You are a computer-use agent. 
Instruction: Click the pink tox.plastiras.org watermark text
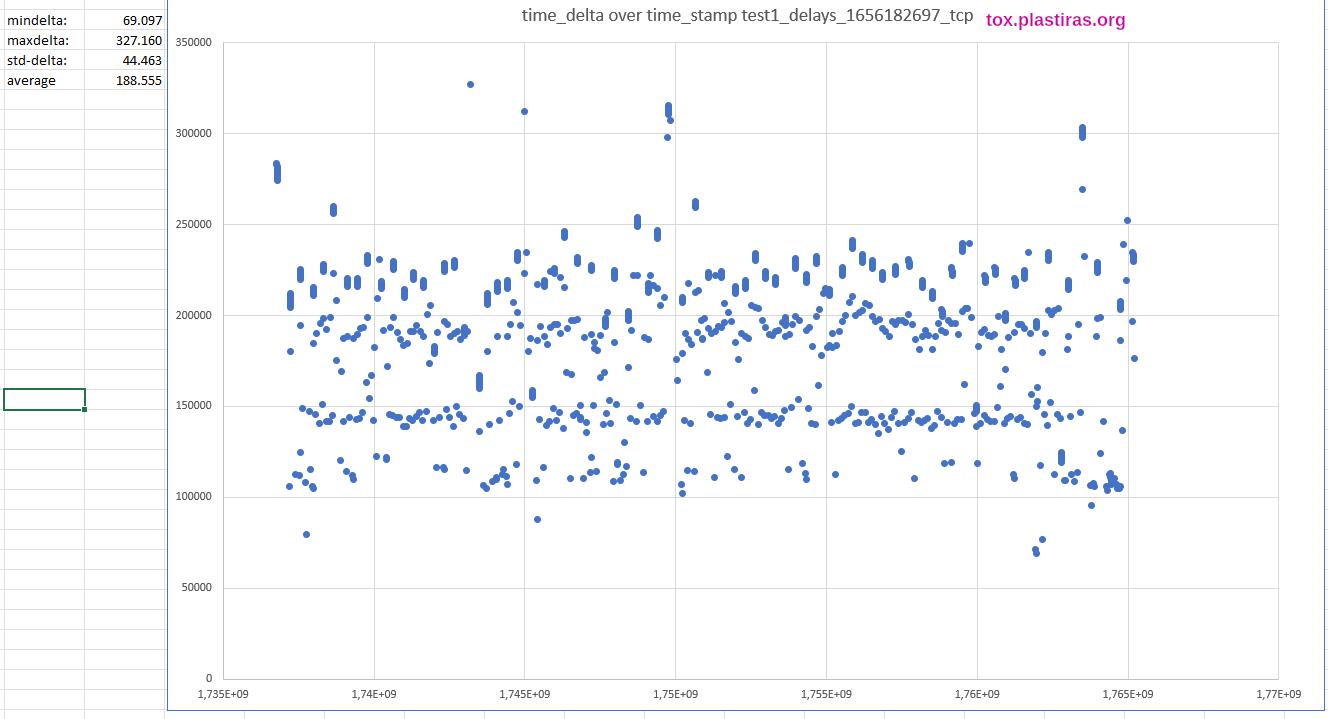[1055, 20]
